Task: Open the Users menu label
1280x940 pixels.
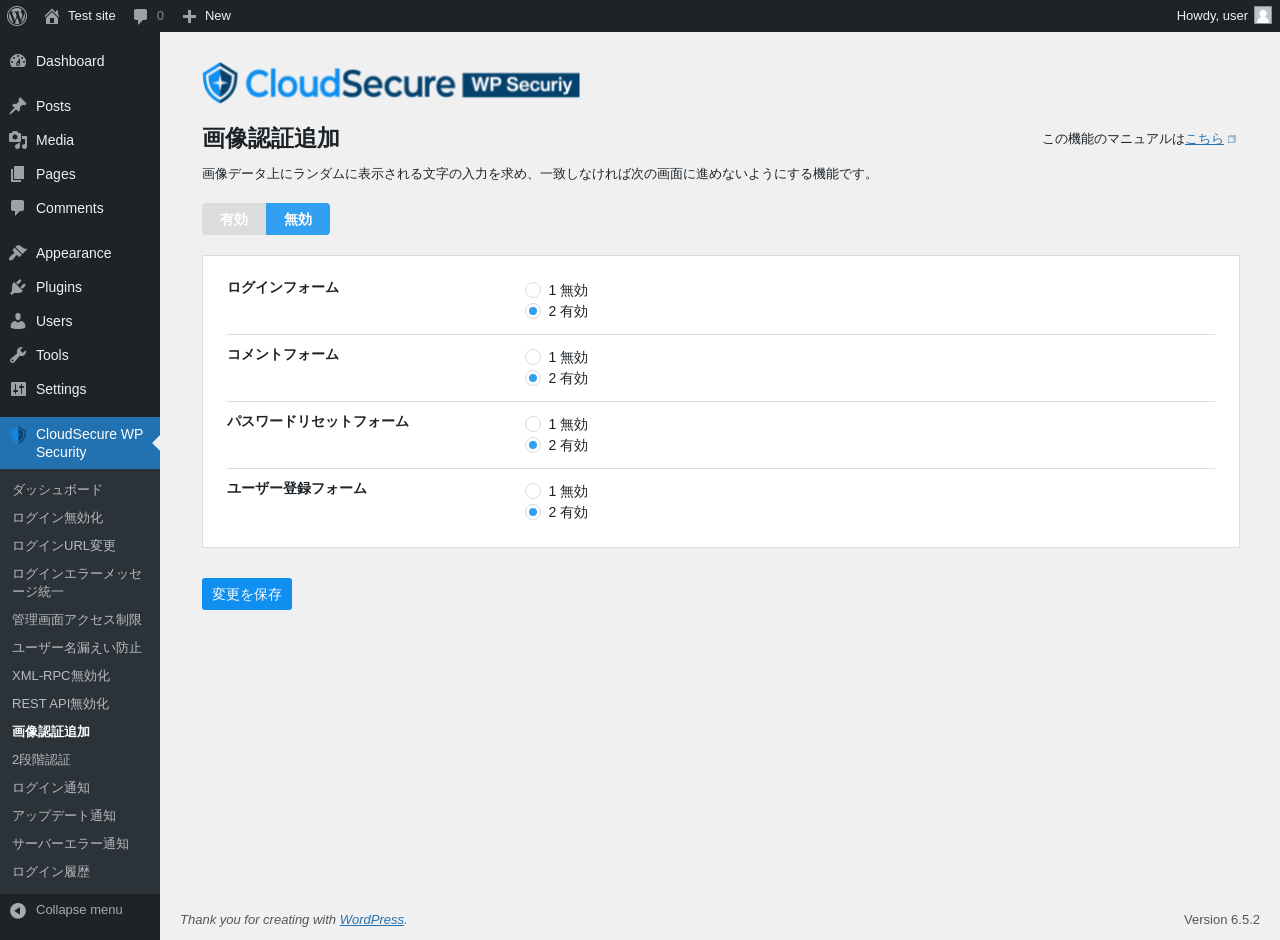Action: (54, 321)
